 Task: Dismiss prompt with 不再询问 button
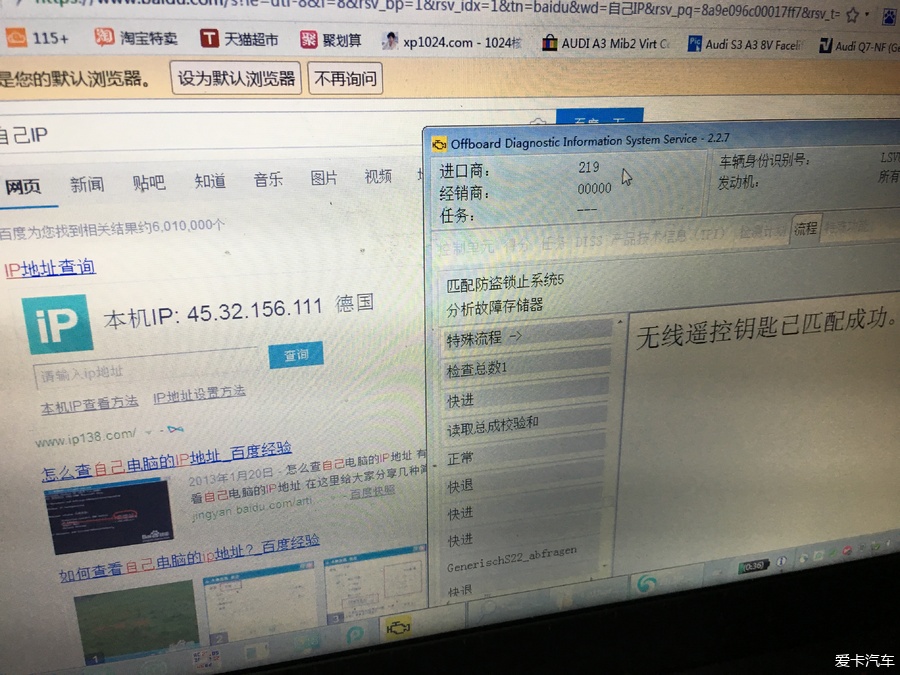pyautogui.click(x=346, y=78)
